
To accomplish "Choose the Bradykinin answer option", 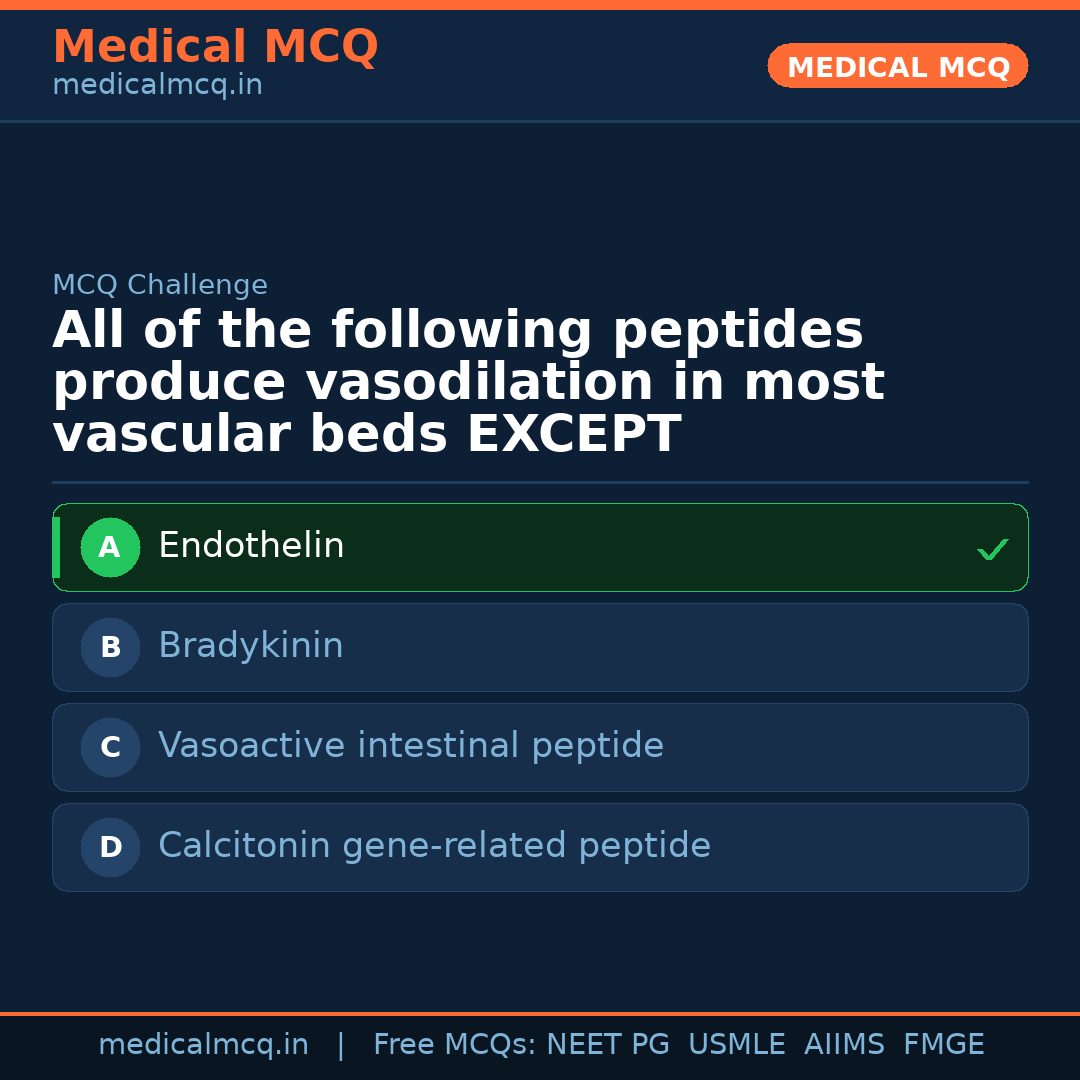I will (540, 647).
